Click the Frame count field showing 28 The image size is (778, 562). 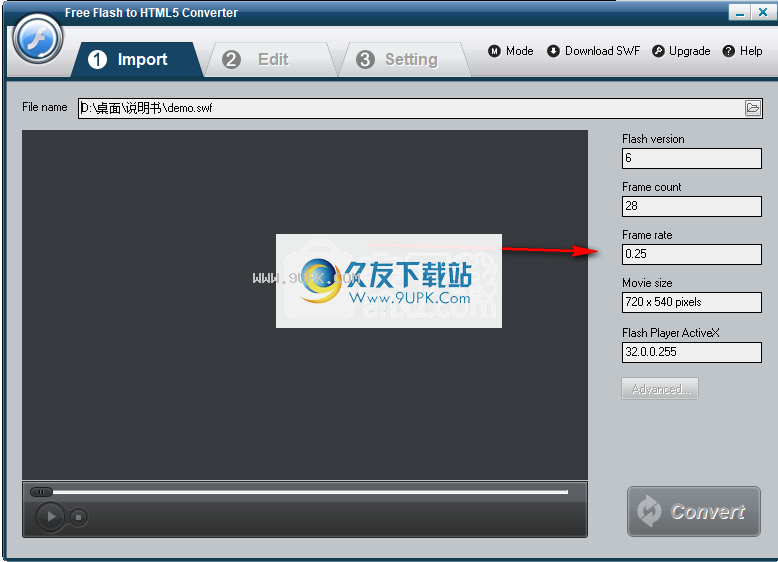pyautogui.click(x=692, y=206)
